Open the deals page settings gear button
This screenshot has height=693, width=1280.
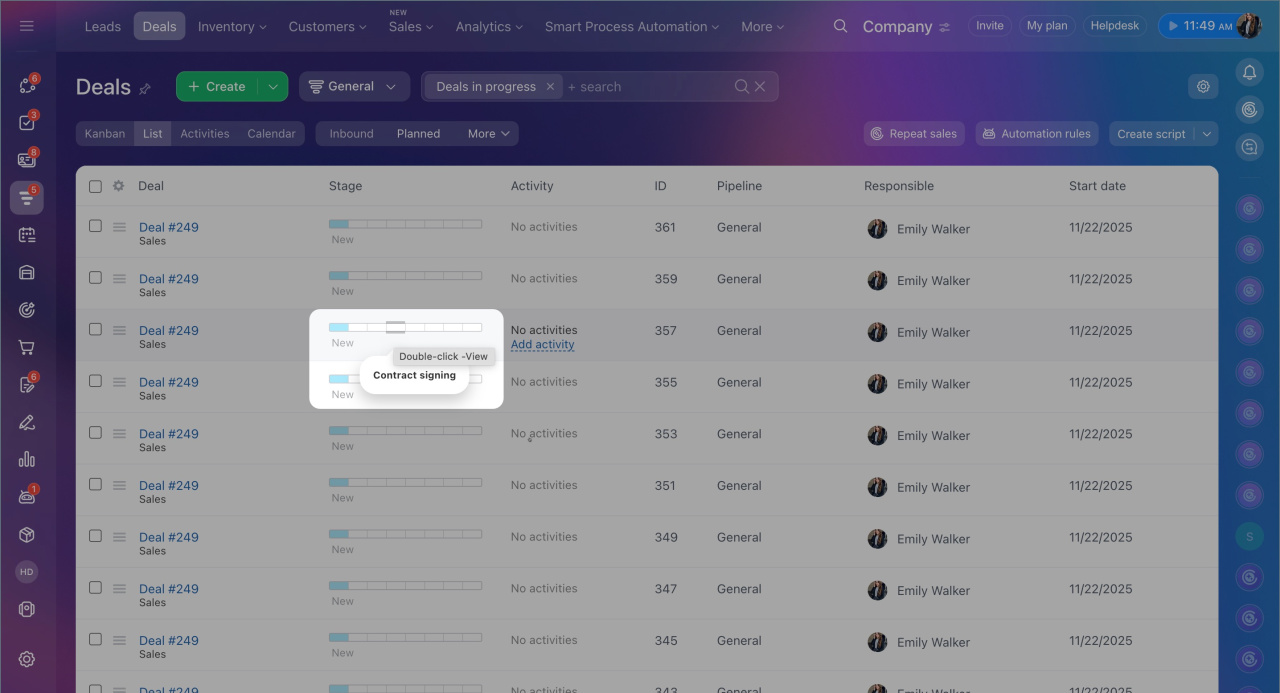click(x=1203, y=87)
